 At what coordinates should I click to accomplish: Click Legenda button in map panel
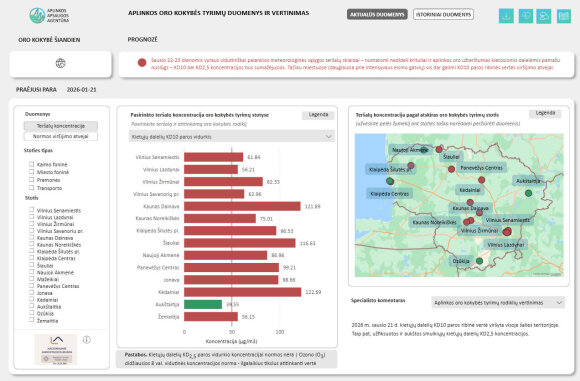click(545, 113)
